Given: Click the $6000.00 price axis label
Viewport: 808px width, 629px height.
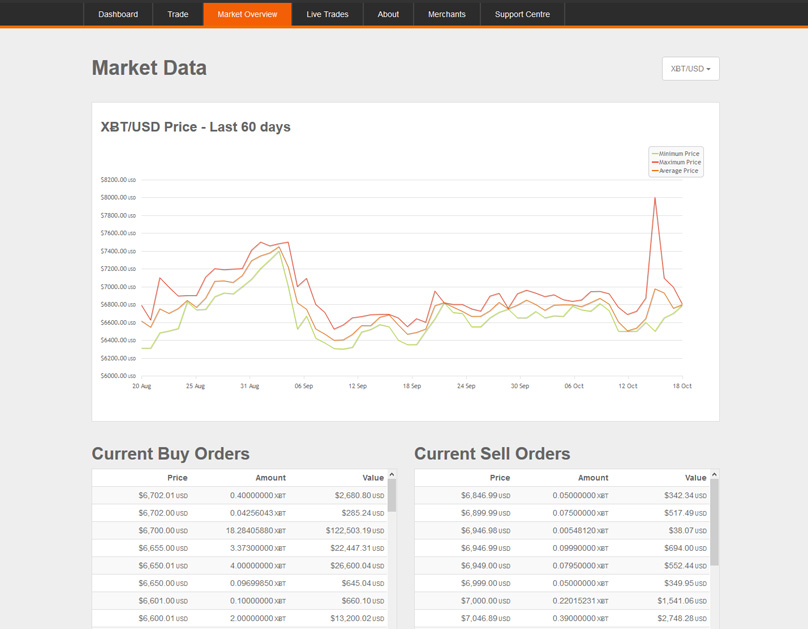Looking at the screenshot, I should (118, 376).
